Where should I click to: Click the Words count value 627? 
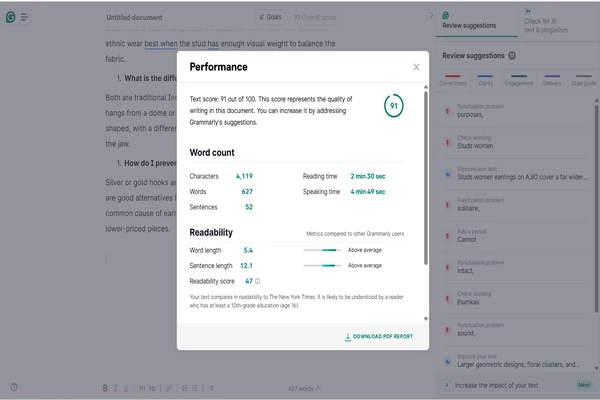click(247, 191)
